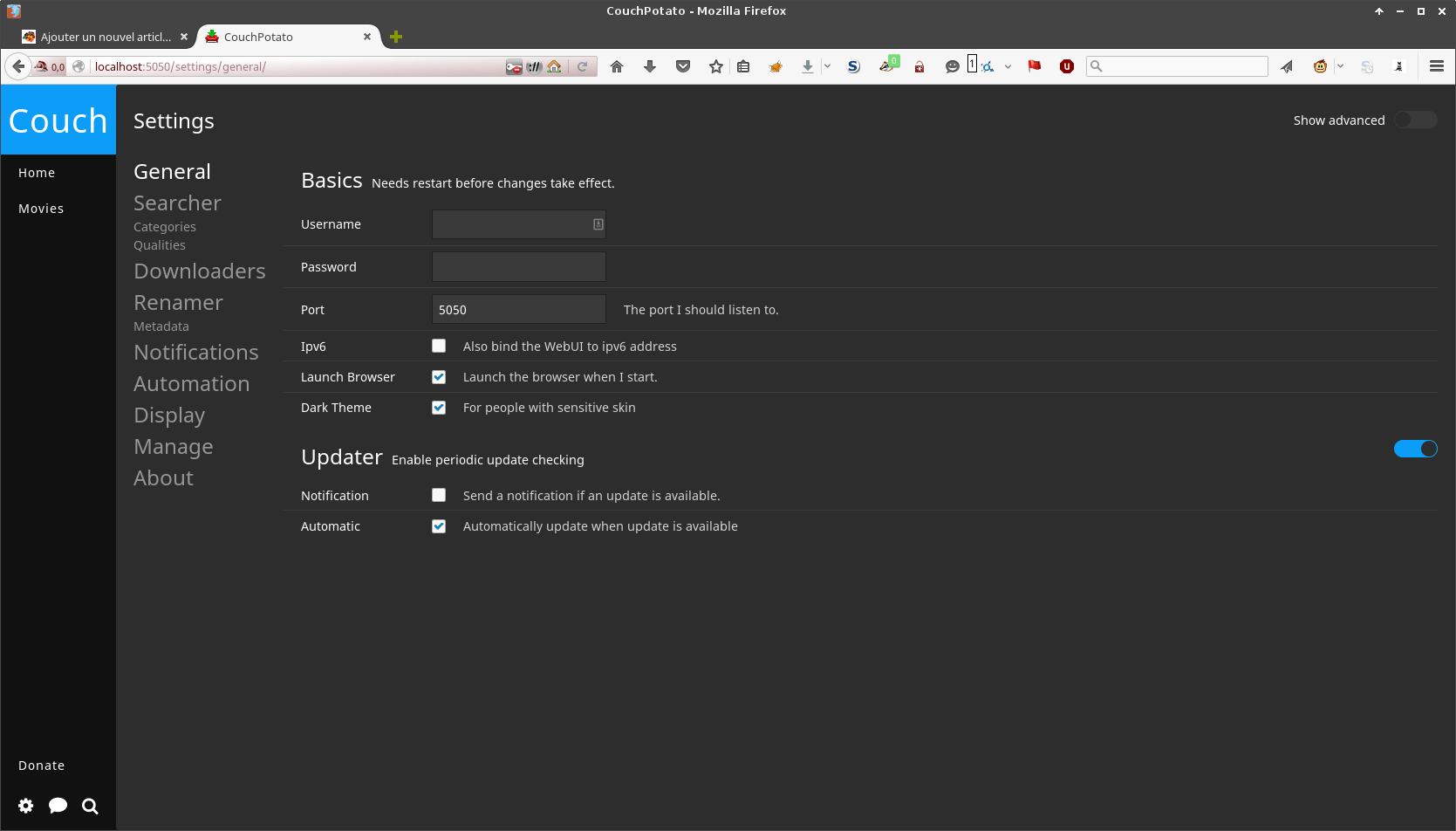Open the Searcher settings section
Viewport: 1456px width, 831px height.
point(177,203)
